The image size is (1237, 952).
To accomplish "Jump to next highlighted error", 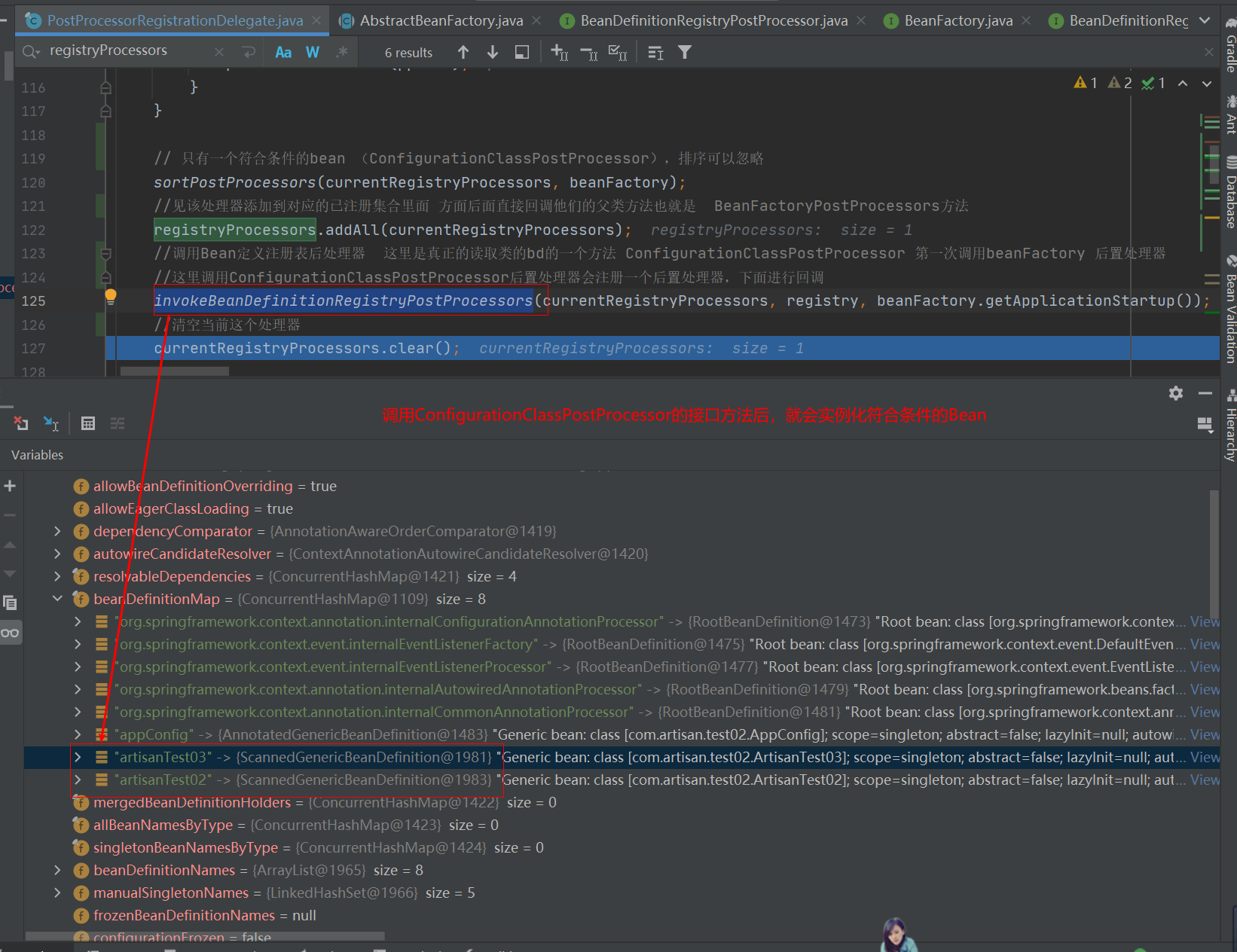I will 1207,83.
